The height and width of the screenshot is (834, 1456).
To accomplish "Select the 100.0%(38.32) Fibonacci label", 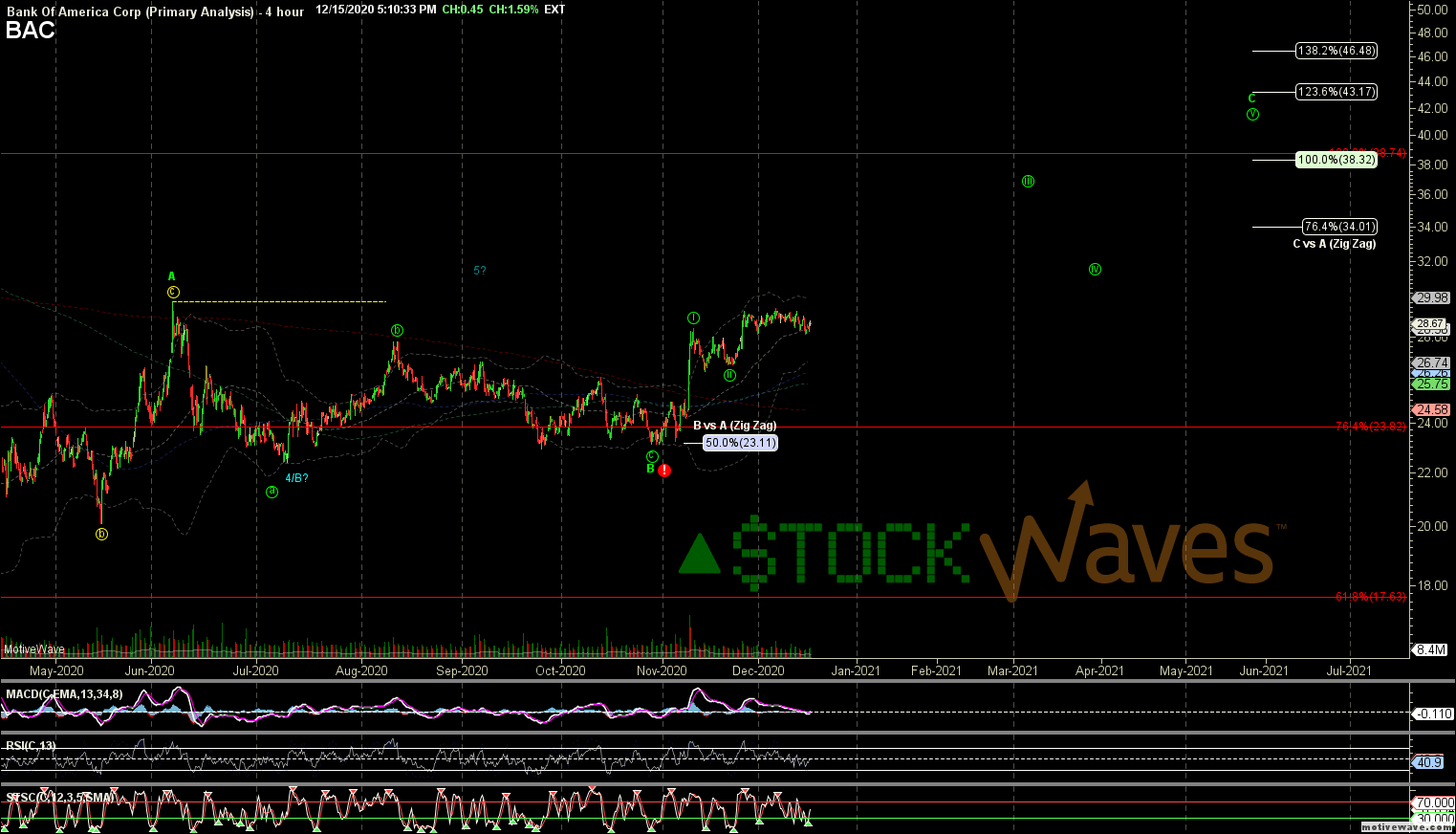I will tap(1336, 160).
